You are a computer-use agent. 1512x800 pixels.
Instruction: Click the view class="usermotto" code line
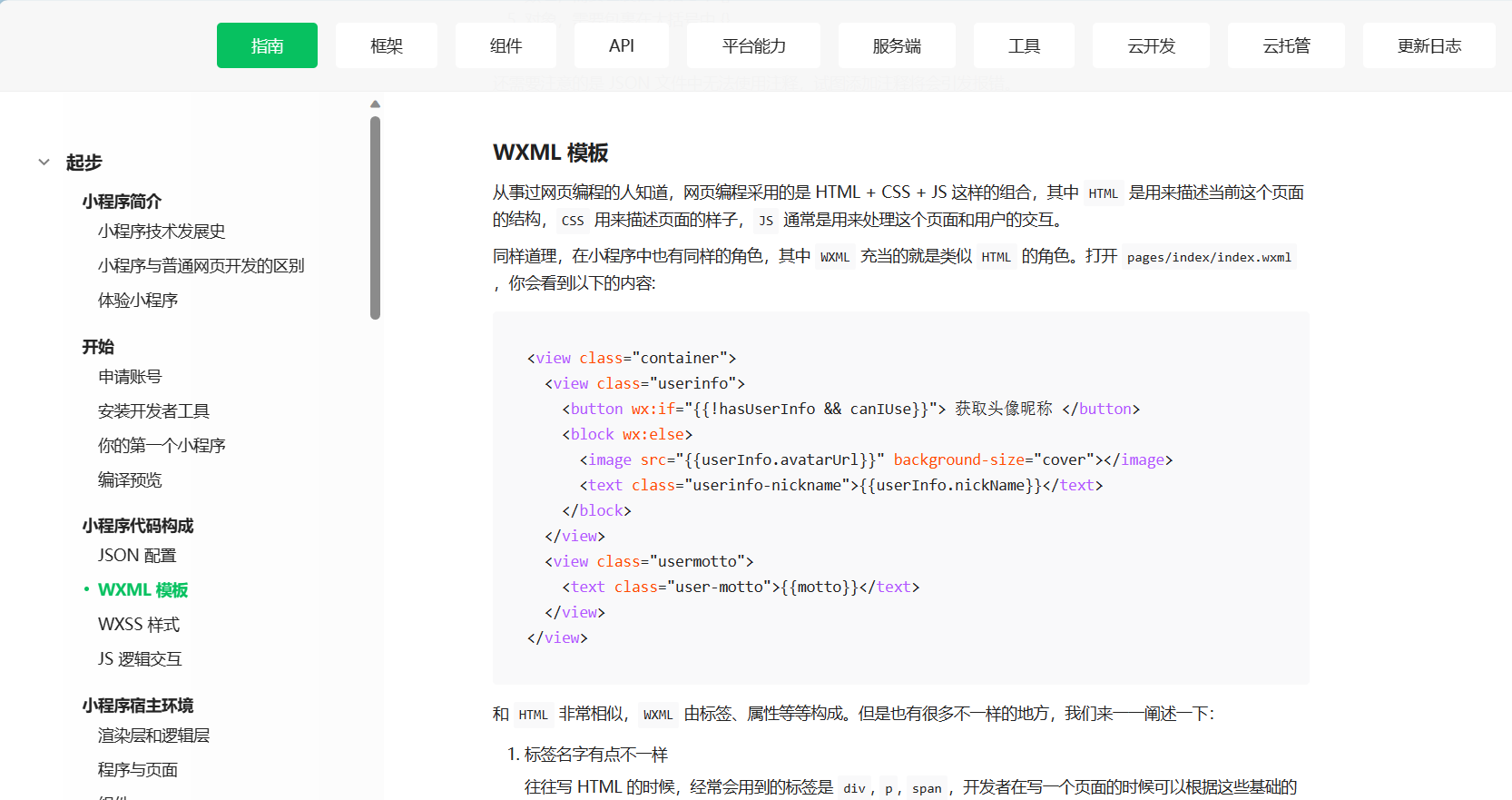[649, 561]
